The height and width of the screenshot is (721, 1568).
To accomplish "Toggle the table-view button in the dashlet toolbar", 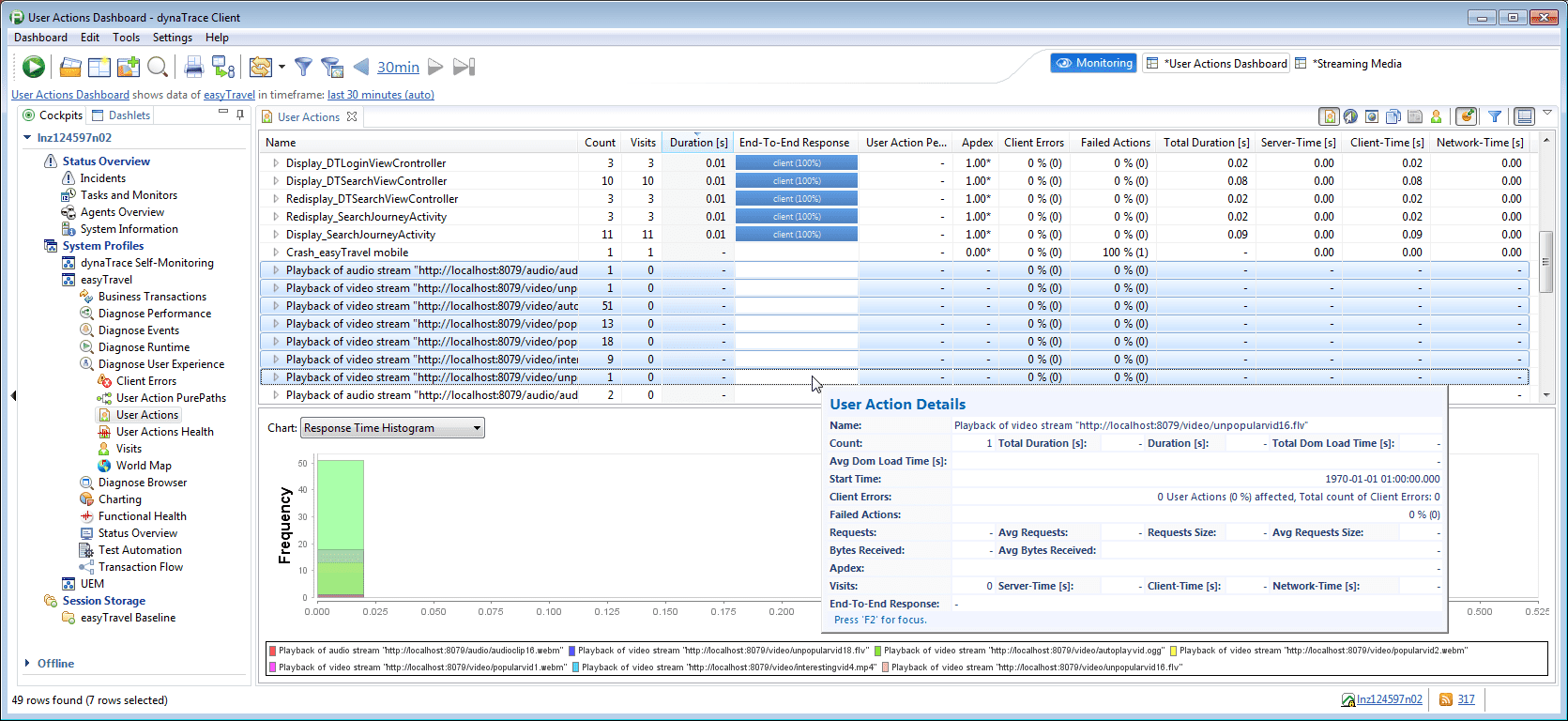I will click(1525, 116).
